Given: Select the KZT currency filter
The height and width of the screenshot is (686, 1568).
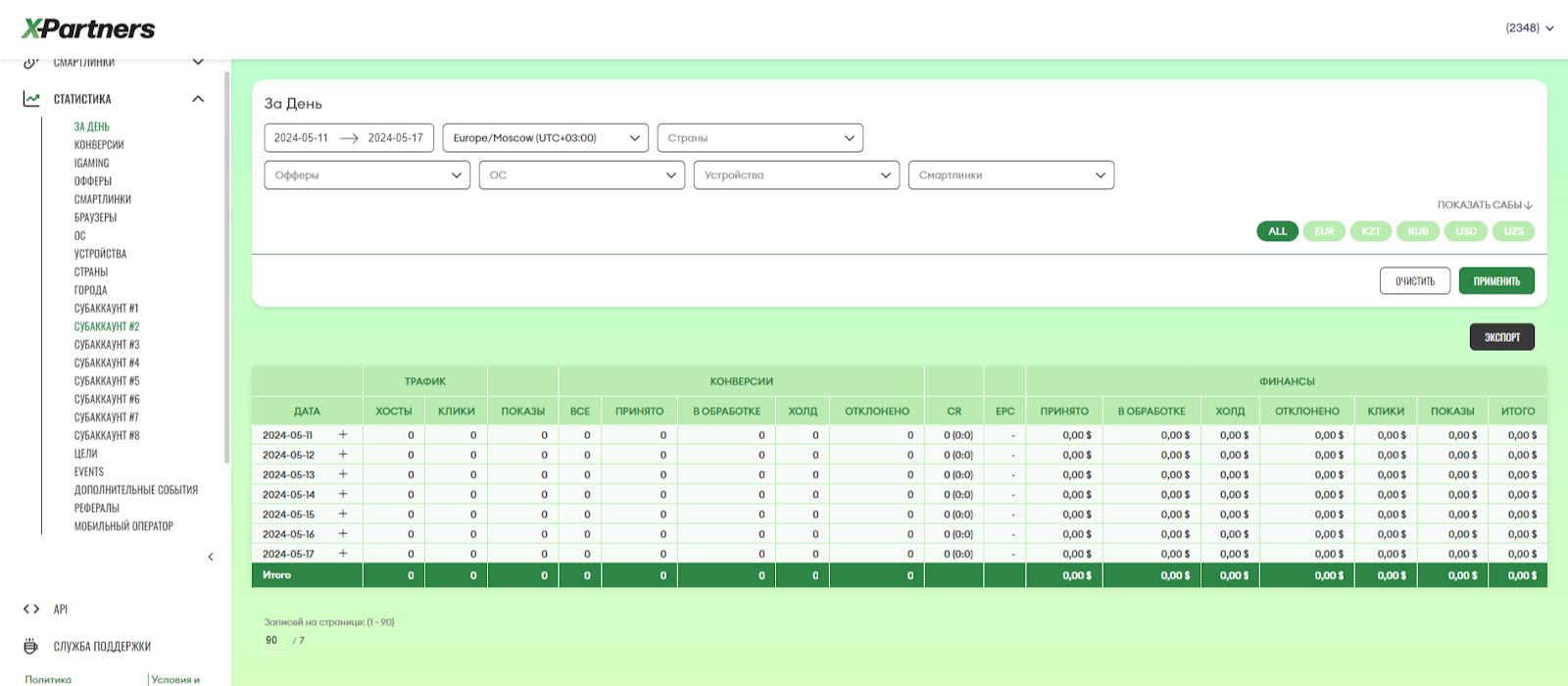Looking at the screenshot, I should [x=1371, y=231].
